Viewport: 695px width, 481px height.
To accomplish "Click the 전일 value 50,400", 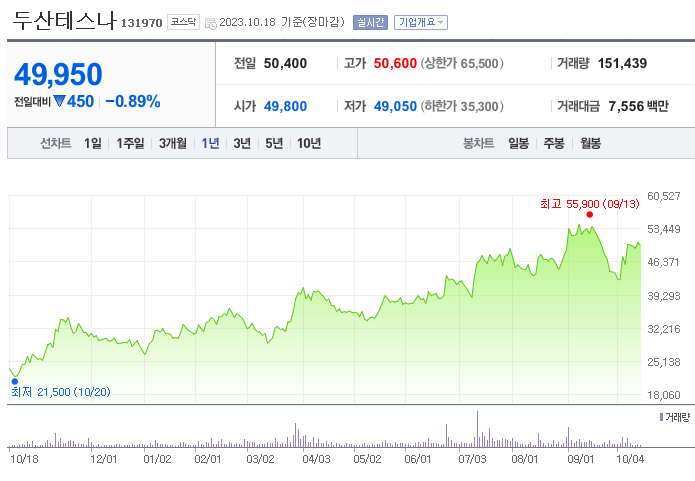I will 285,63.
